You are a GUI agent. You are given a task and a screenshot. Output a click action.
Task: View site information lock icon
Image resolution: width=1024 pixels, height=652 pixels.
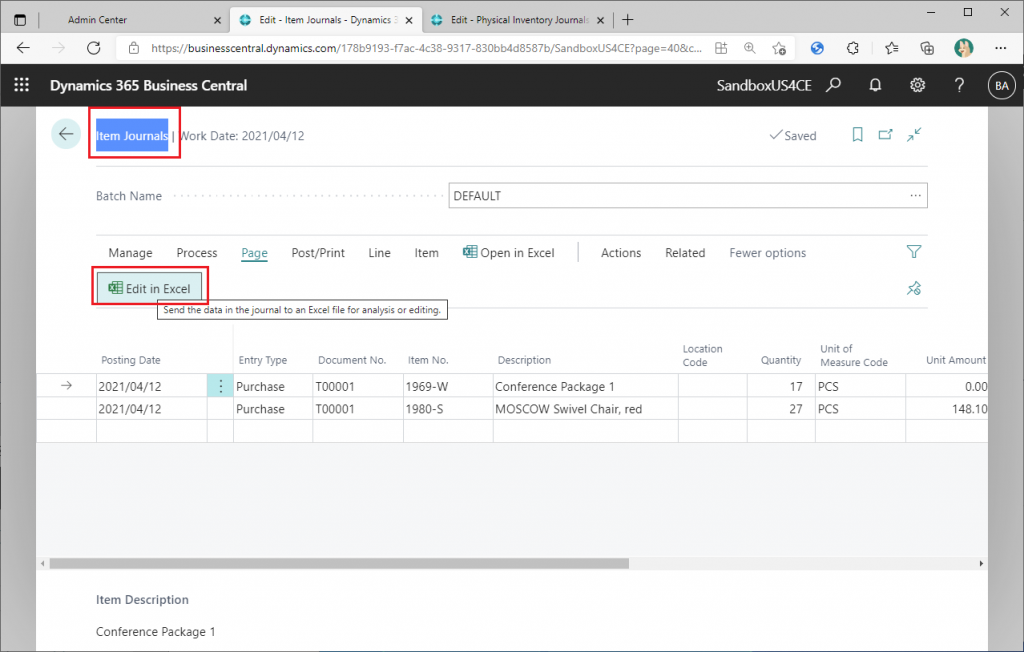(134, 48)
